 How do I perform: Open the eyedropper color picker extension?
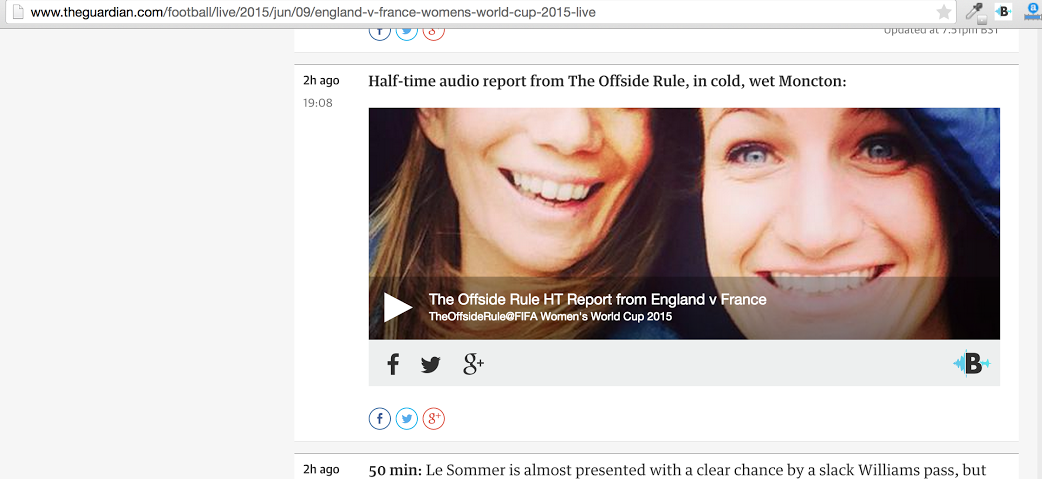[974, 12]
